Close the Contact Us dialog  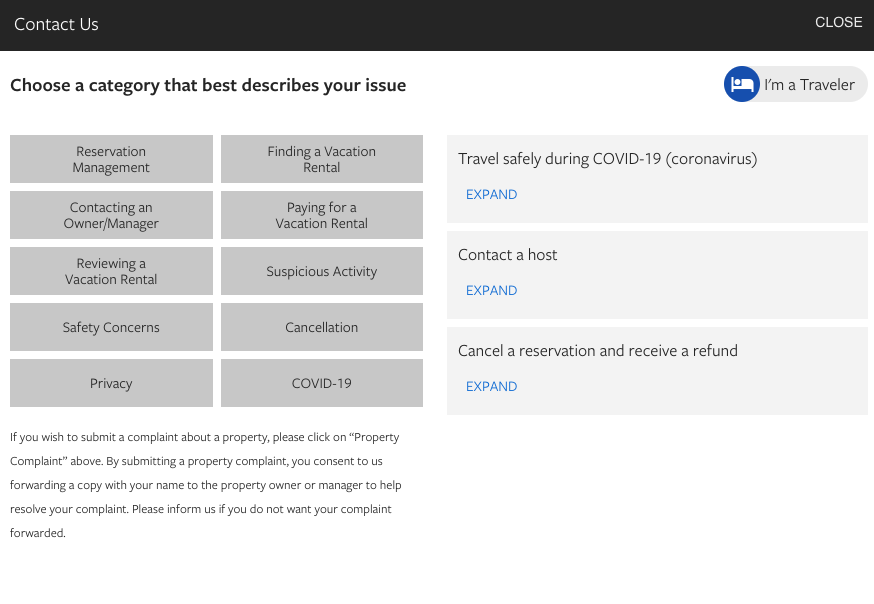(838, 22)
